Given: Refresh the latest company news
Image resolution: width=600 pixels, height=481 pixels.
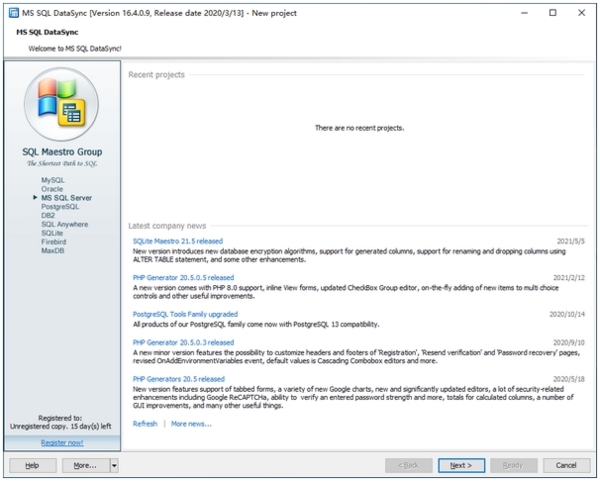Looking at the screenshot, I should (145, 424).
